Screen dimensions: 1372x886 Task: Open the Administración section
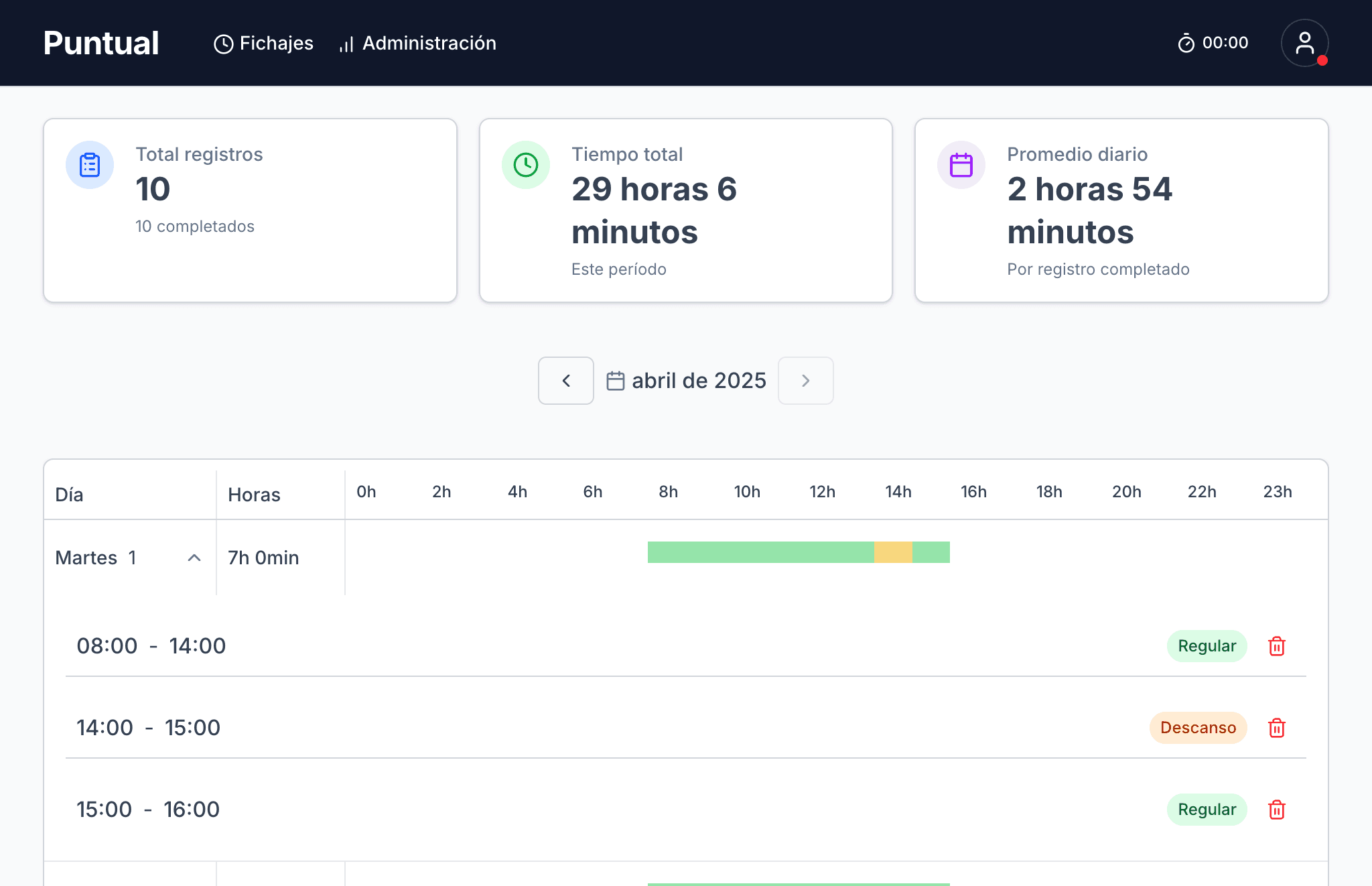point(429,43)
